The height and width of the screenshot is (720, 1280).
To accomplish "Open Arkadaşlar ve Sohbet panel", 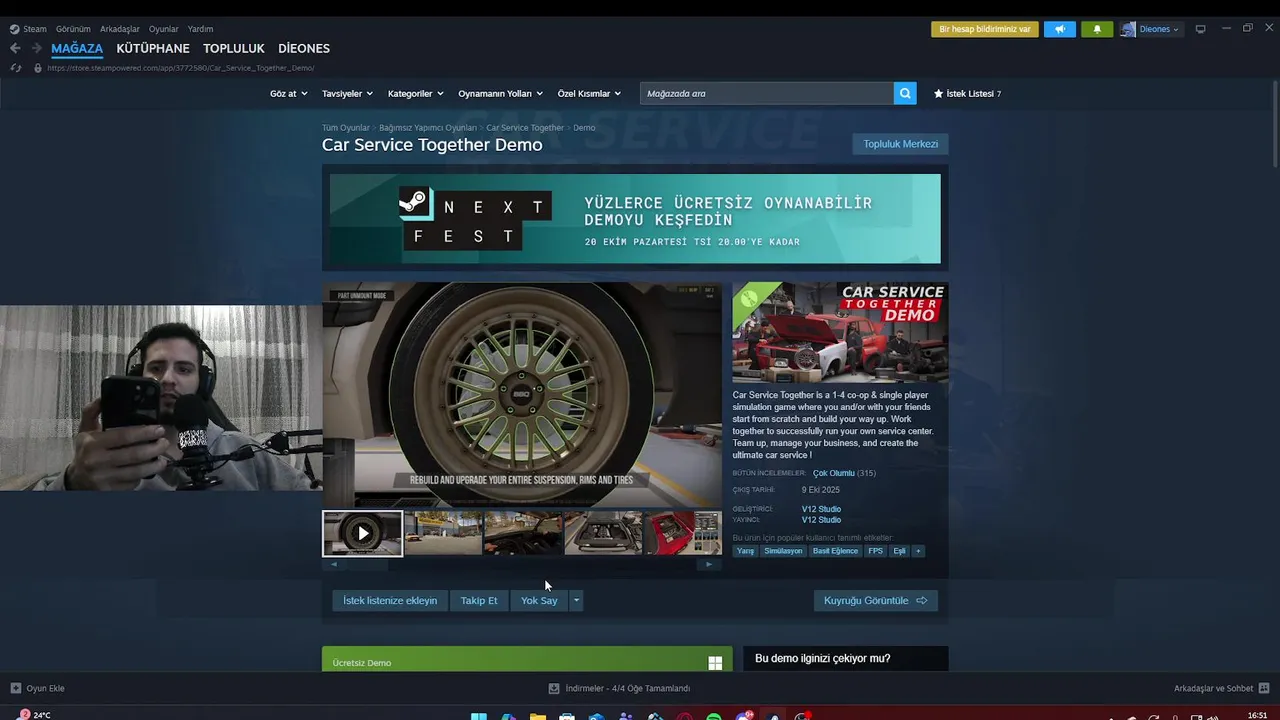I will 1221,688.
